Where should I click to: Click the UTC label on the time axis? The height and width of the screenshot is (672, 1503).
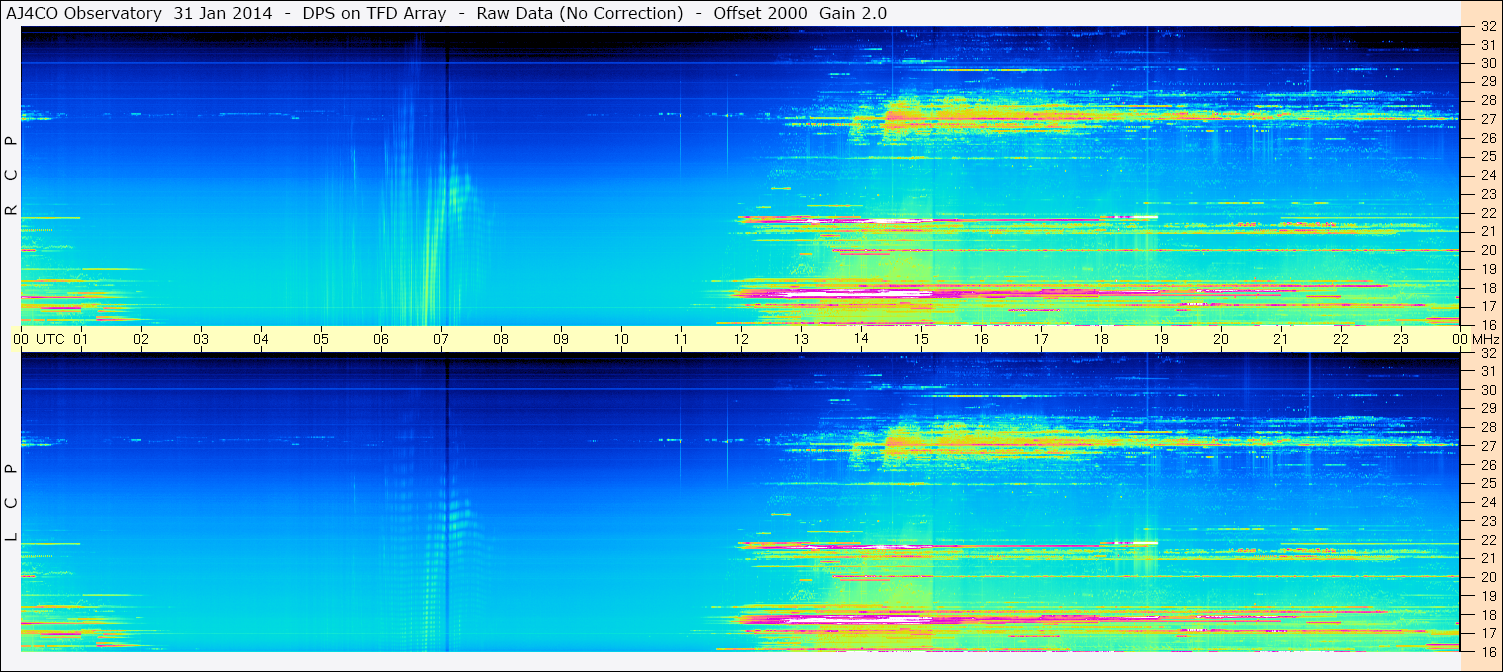point(50,339)
